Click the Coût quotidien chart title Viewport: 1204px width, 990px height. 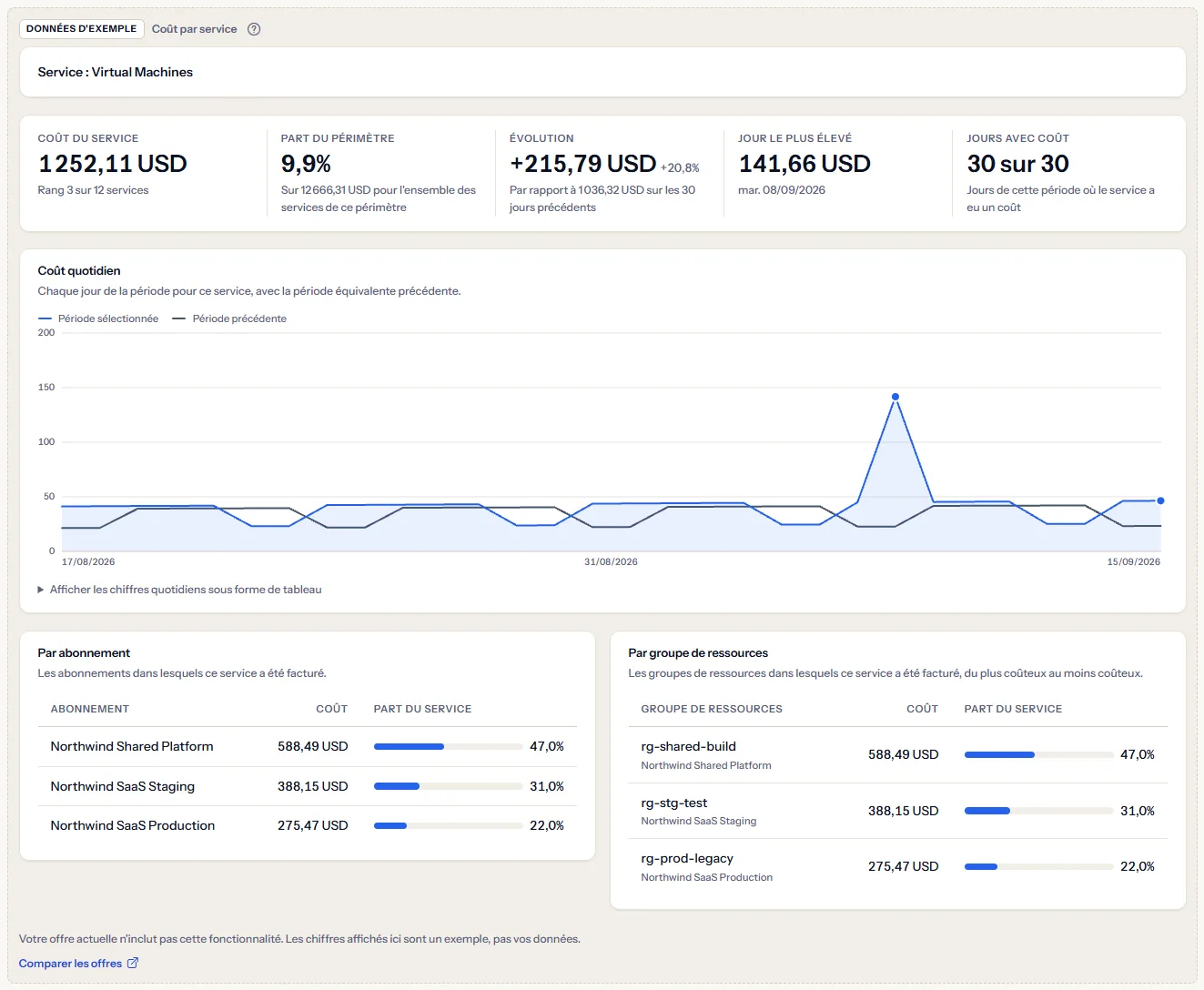pyautogui.click(x=79, y=270)
